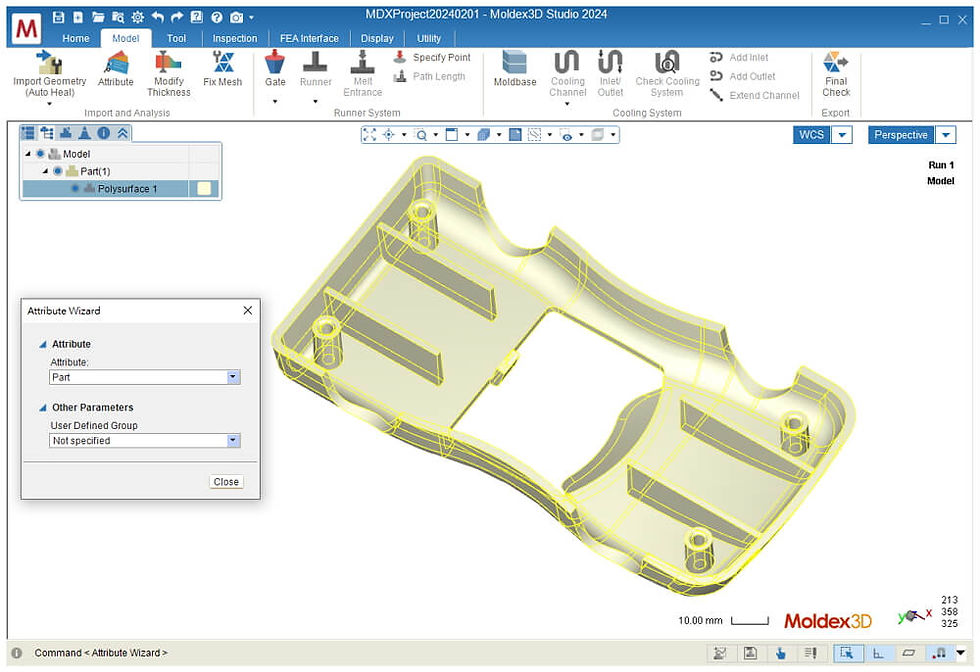This screenshot has height=672, width=980.
Task: Collapse panel with double-chevron icon
Action: tap(122, 133)
